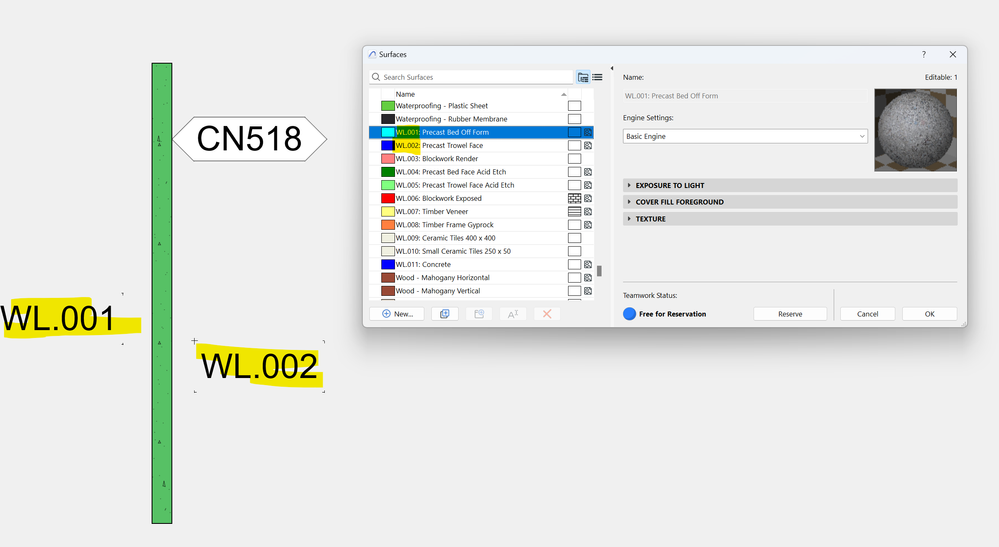The height and width of the screenshot is (547, 999).
Task: Expand the COVER FILL FOREGROUND section
Action: pyautogui.click(x=790, y=202)
